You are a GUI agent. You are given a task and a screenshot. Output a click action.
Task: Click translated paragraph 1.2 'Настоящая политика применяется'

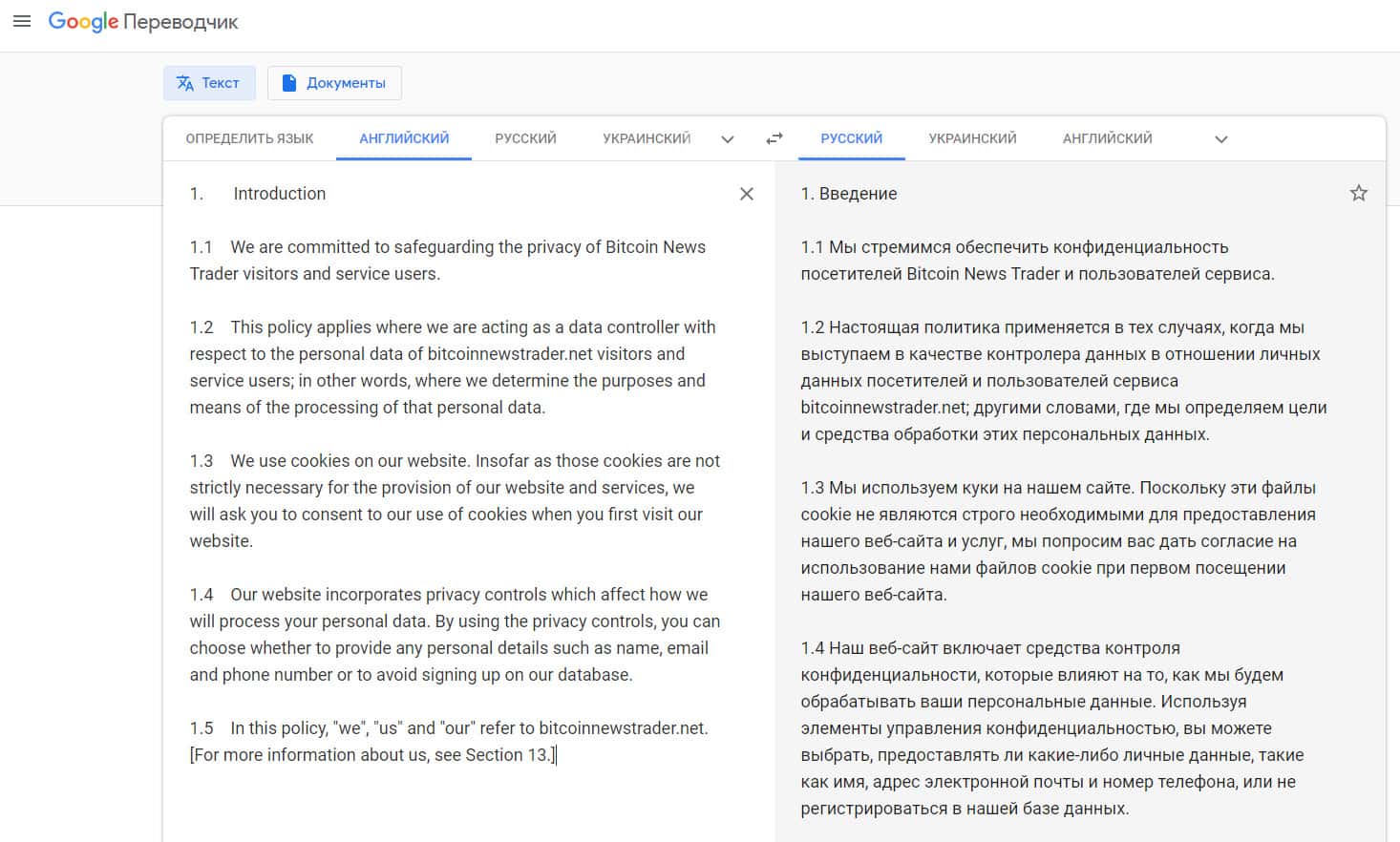click(x=1064, y=381)
